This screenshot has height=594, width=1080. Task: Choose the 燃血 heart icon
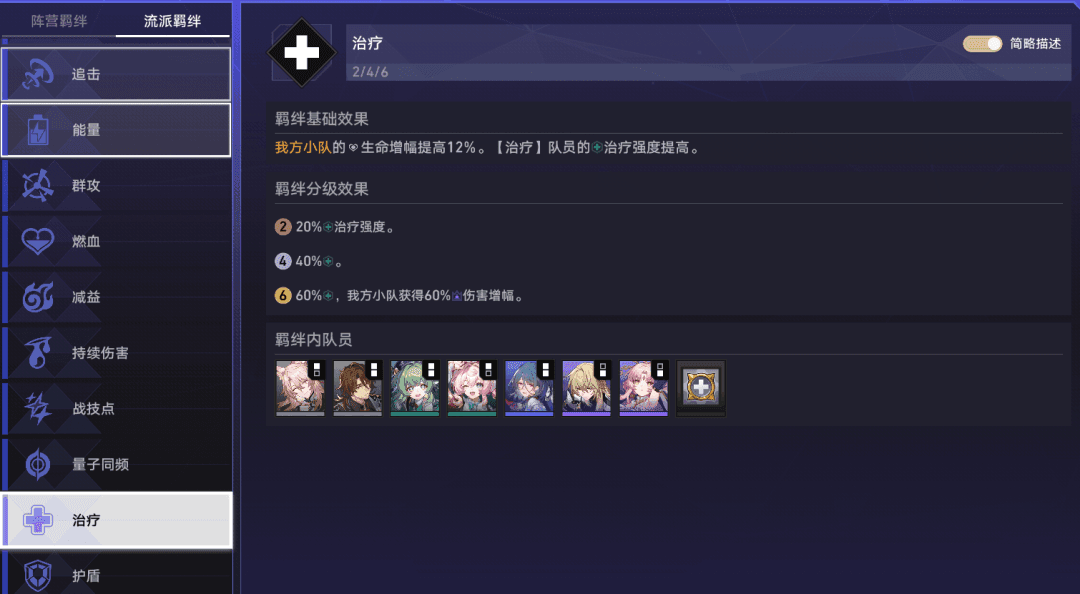tap(38, 241)
